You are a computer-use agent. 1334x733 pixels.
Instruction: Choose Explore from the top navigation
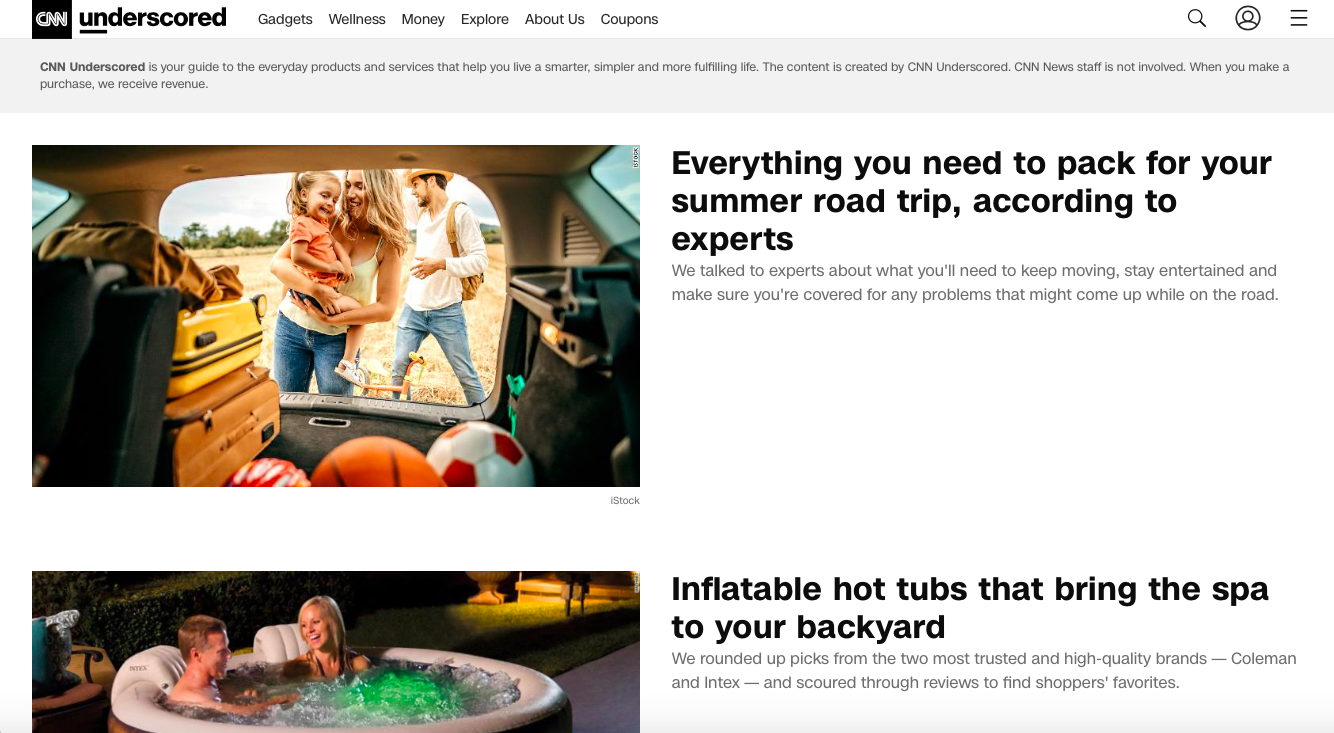pos(485,19)
